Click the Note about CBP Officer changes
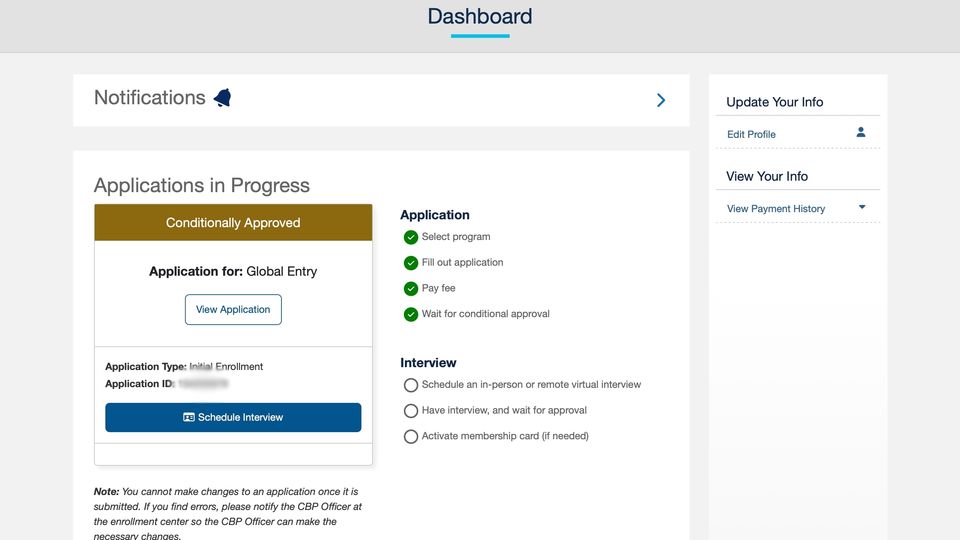 click(228, 514)
